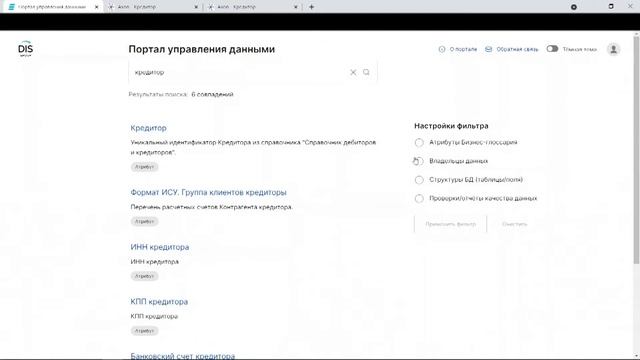Close the third browser tab

tap(296, 7)
